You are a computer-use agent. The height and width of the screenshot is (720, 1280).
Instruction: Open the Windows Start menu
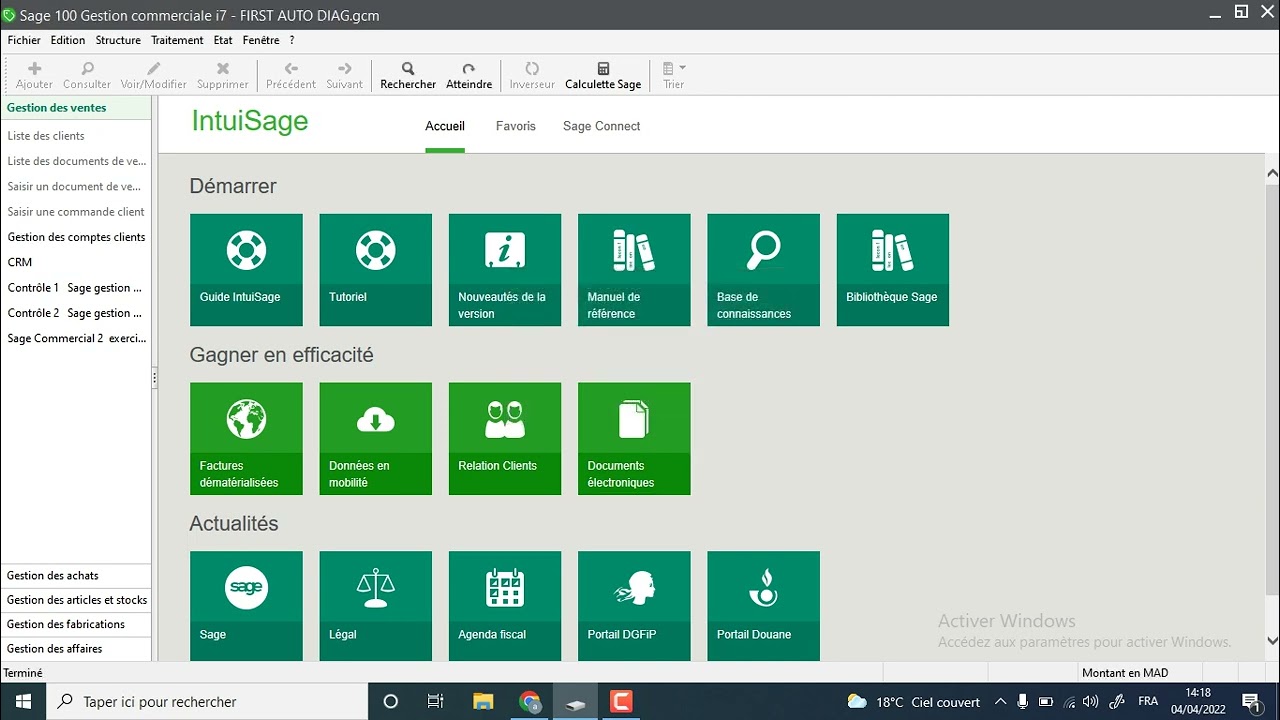pyautogui.click(x=23, y=702)
